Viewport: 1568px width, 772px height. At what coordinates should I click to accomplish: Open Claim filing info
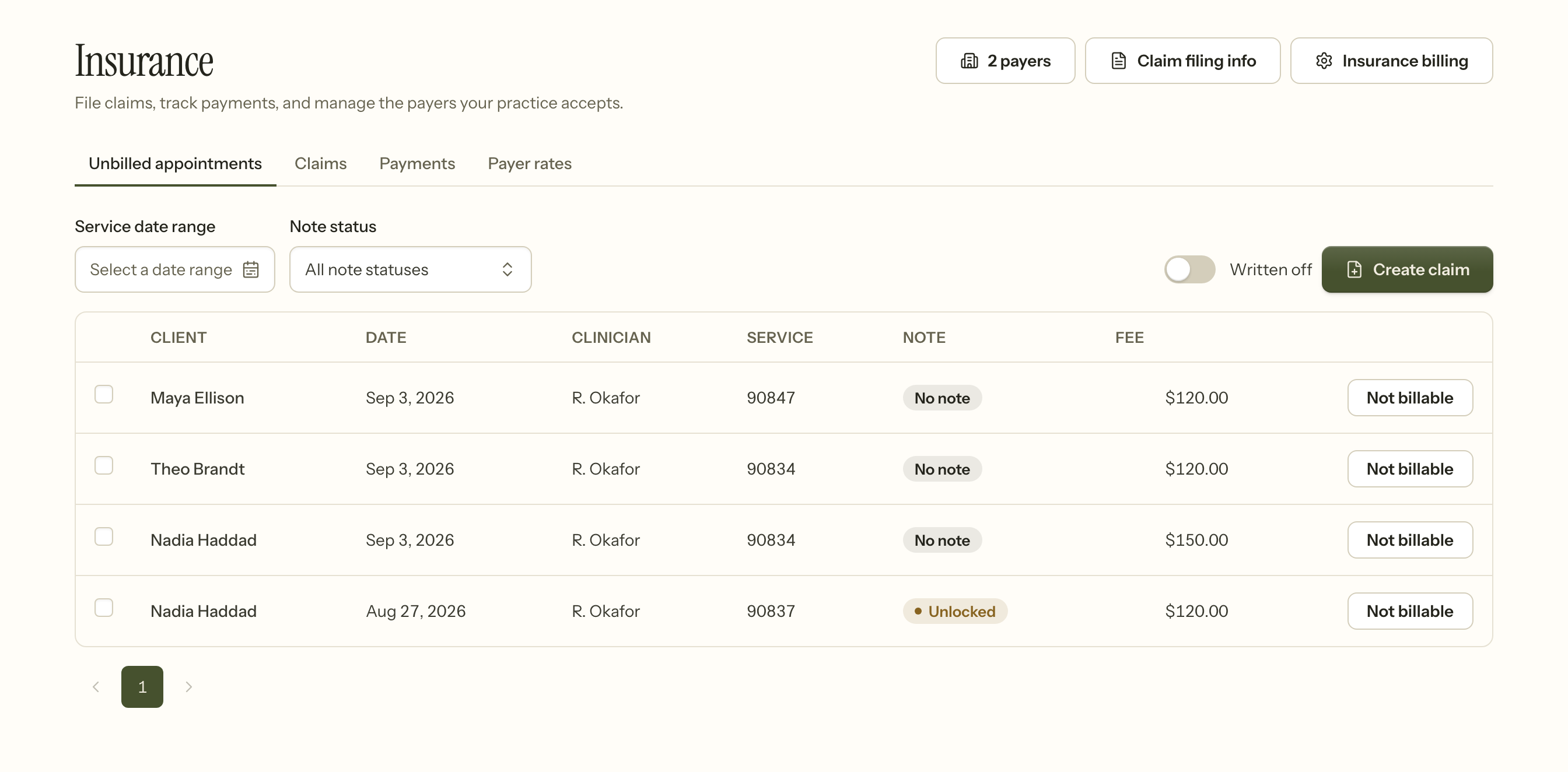(x=1182, y=61)
